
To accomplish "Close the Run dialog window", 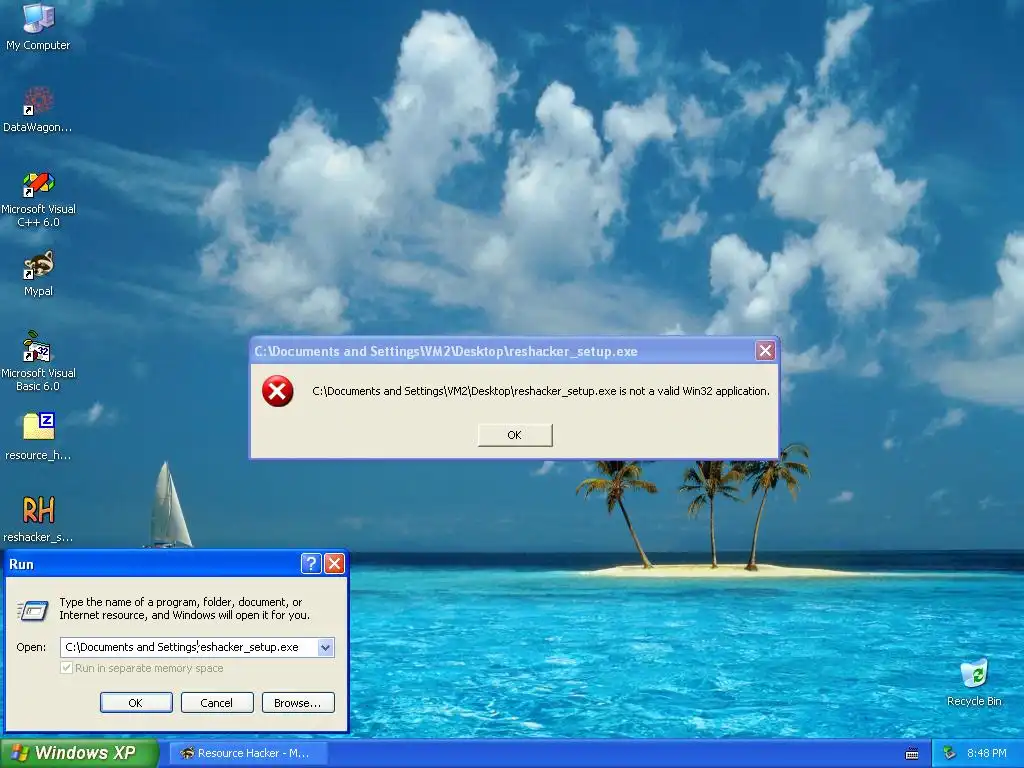I will [x=334, y=564].
